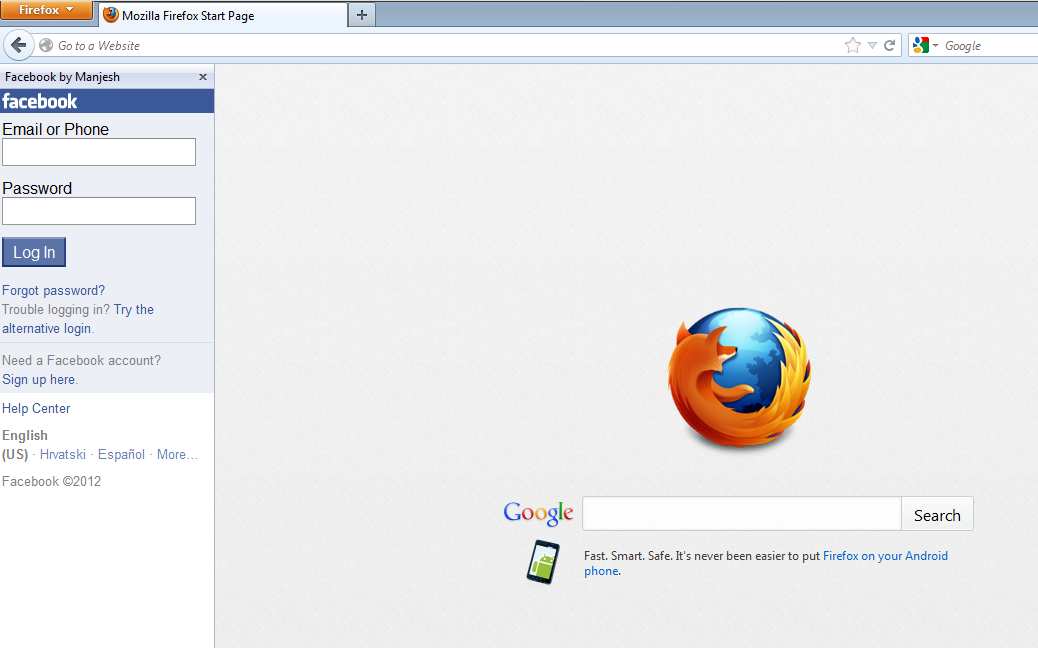
Task: Click the facebook logo in sidebar
Action: point(40,101)
